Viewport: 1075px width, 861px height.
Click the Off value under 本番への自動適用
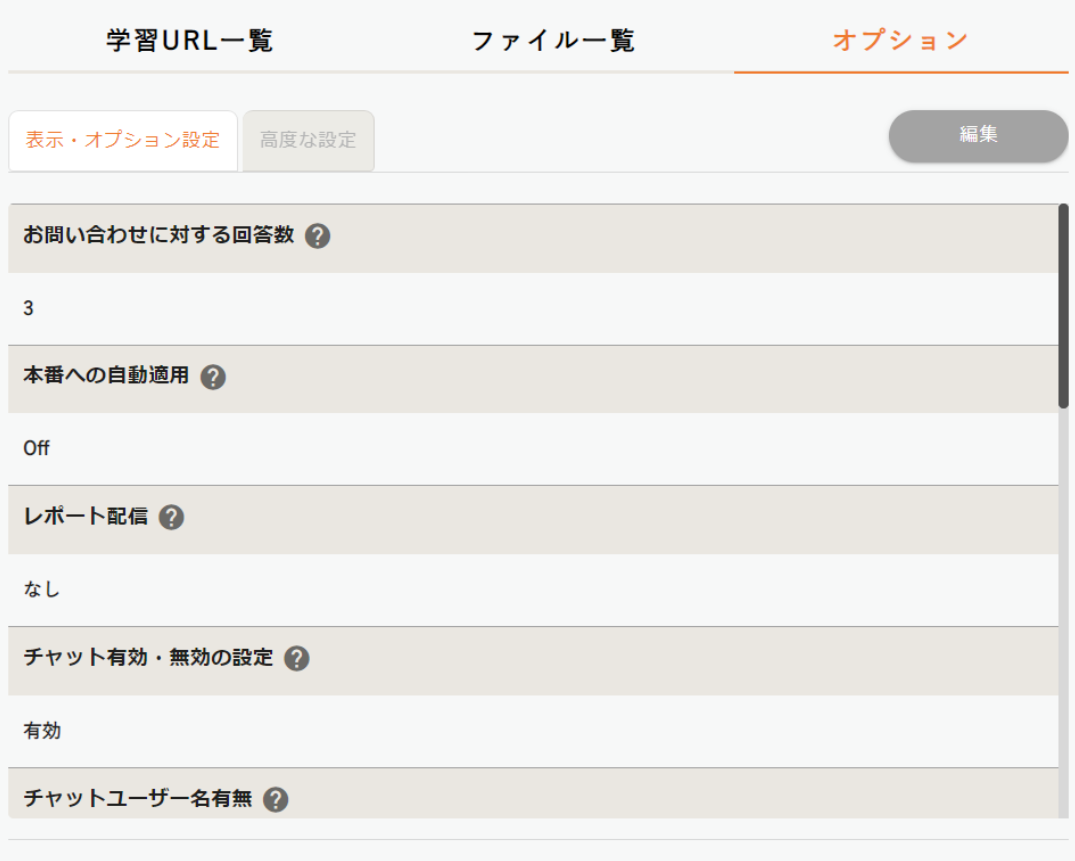pos(37,449)
